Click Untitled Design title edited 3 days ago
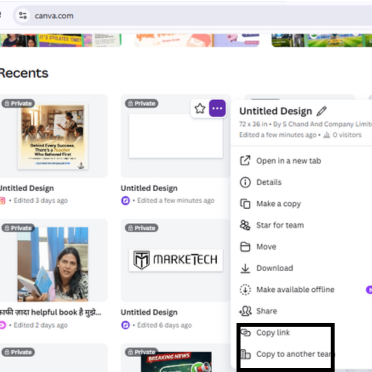 (x=27, y=188)
